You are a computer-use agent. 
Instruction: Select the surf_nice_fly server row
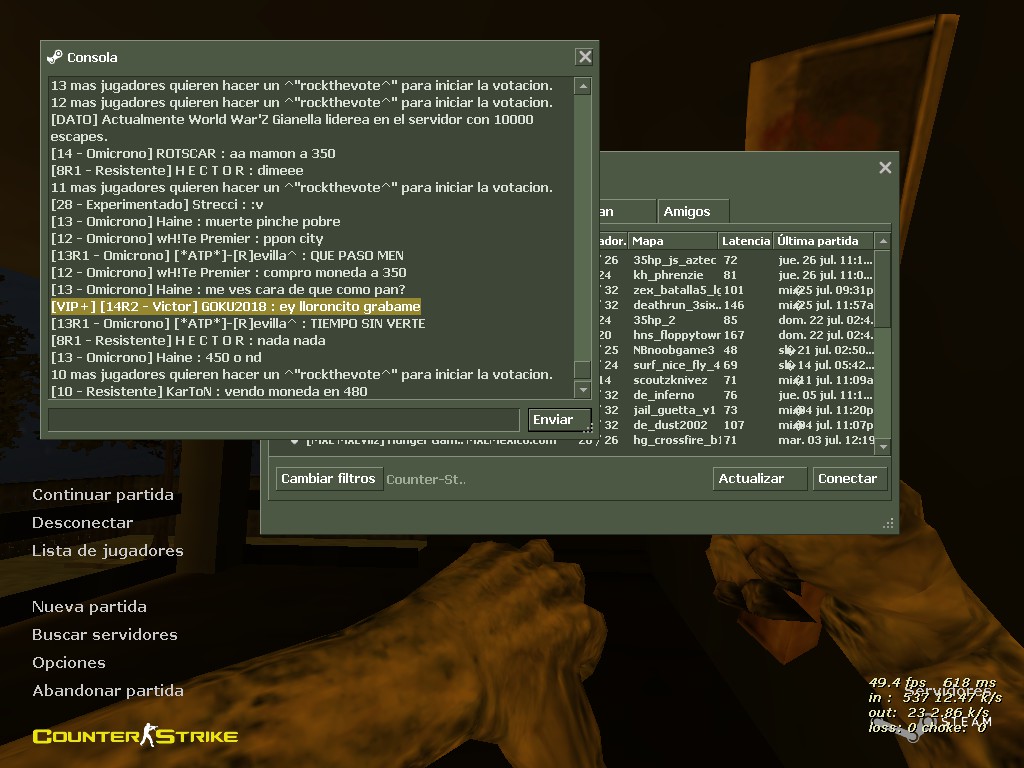tap(736, 365)
